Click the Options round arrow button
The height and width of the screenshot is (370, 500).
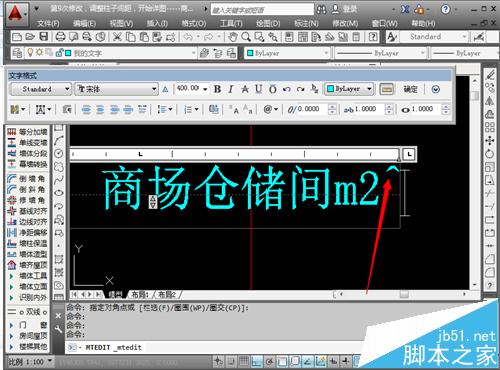(x=436, y=89)
